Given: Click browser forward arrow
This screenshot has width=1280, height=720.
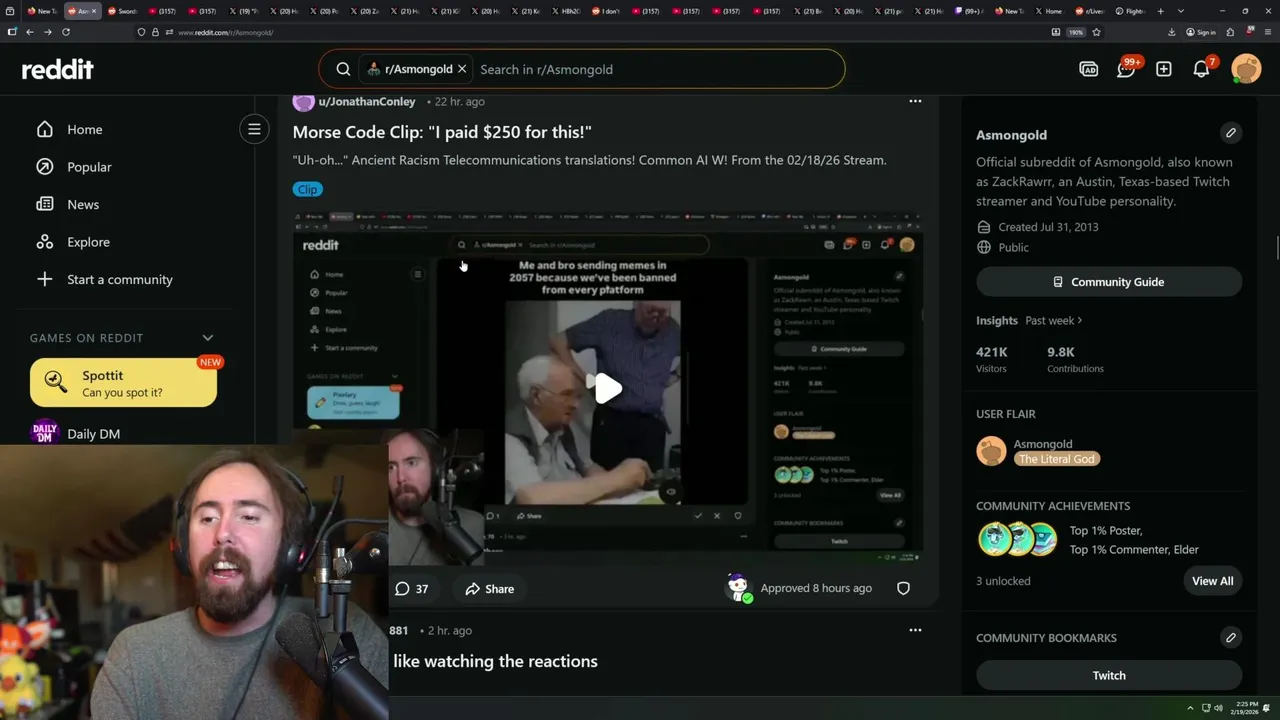Looking at the screenshot, I should point(47,32).
